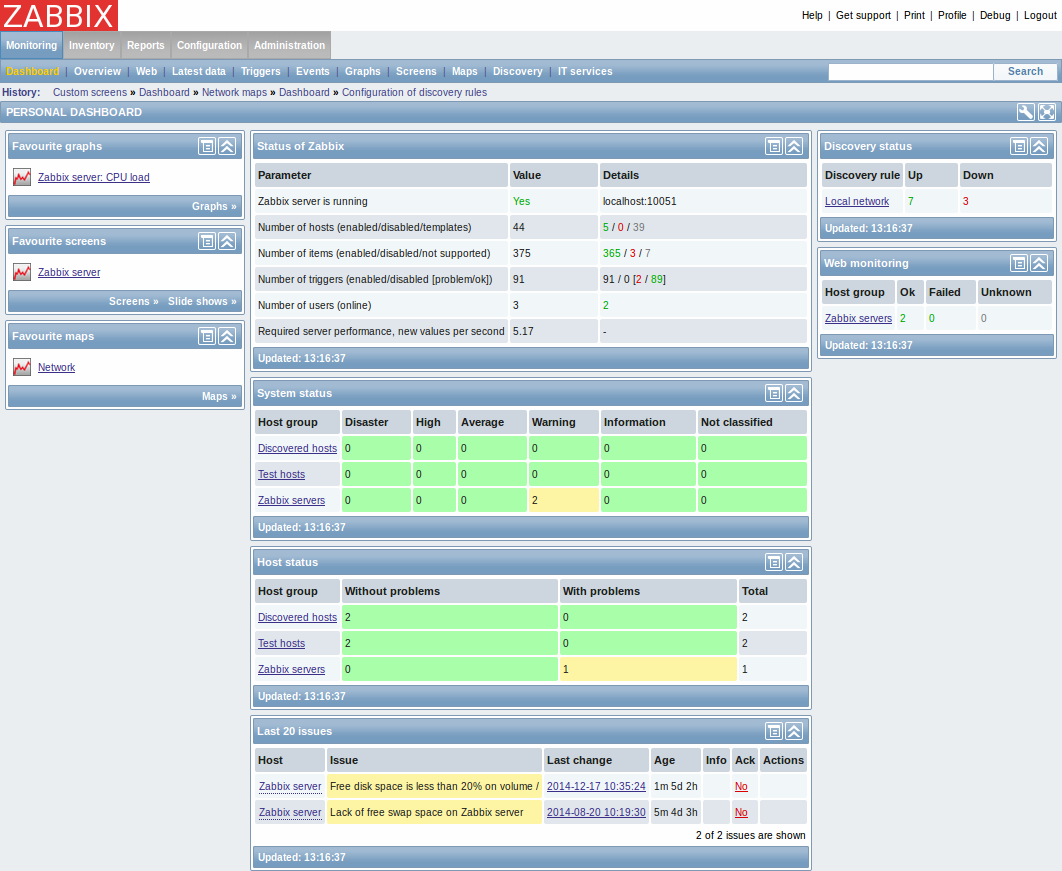Collapse the Last 20 issues widget
This screenshot has height=871, width=1062.
pos(794,731)
